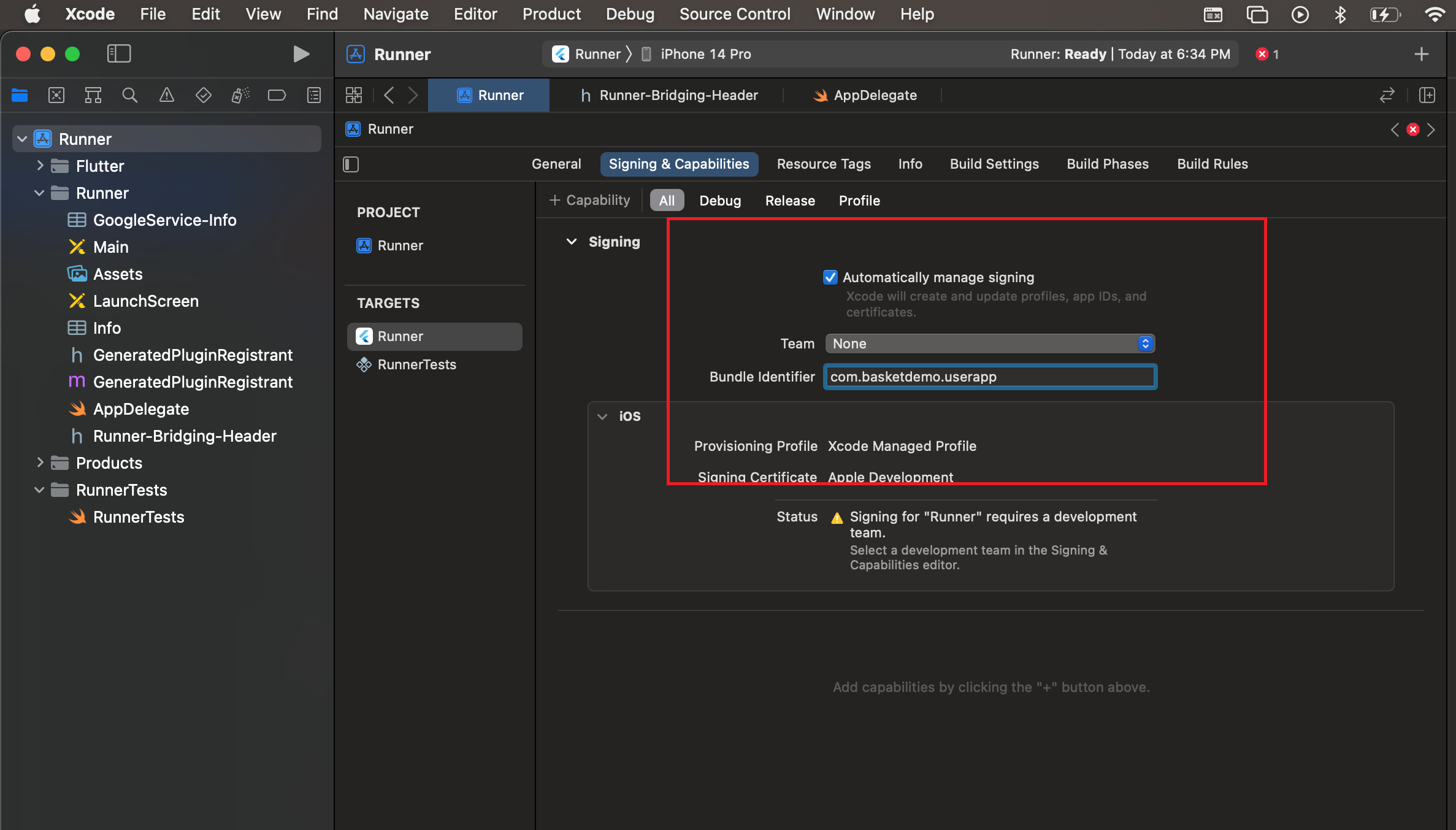Switch to the Build Settings tab
The image size is (1456, 830).
994,164
